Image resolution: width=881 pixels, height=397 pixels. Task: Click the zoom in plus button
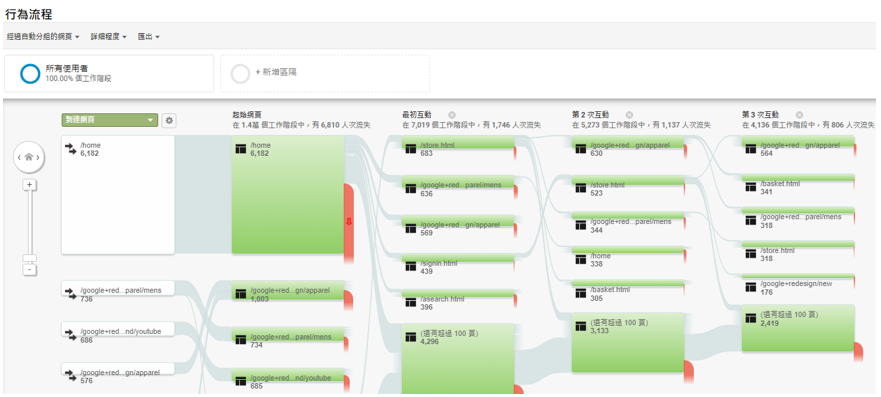30,185
